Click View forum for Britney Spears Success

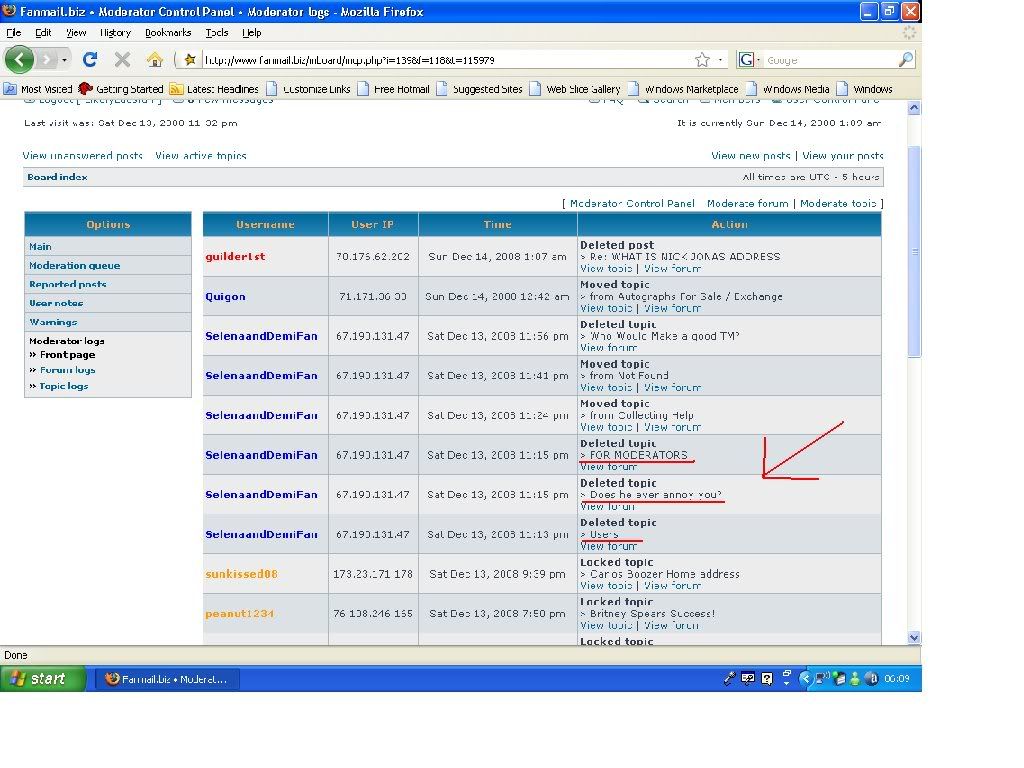672,626
